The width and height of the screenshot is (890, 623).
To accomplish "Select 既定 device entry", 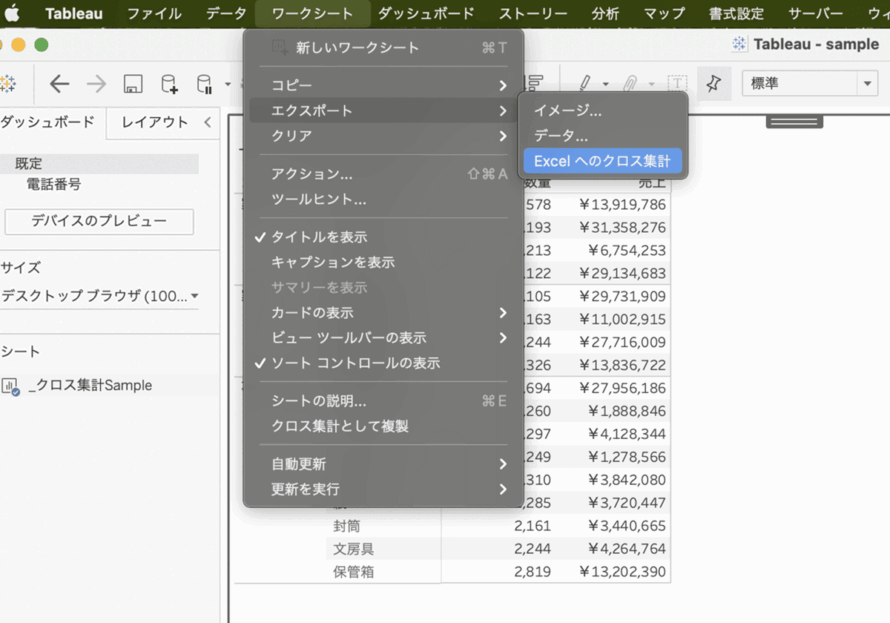I will (x=99, y=163).
